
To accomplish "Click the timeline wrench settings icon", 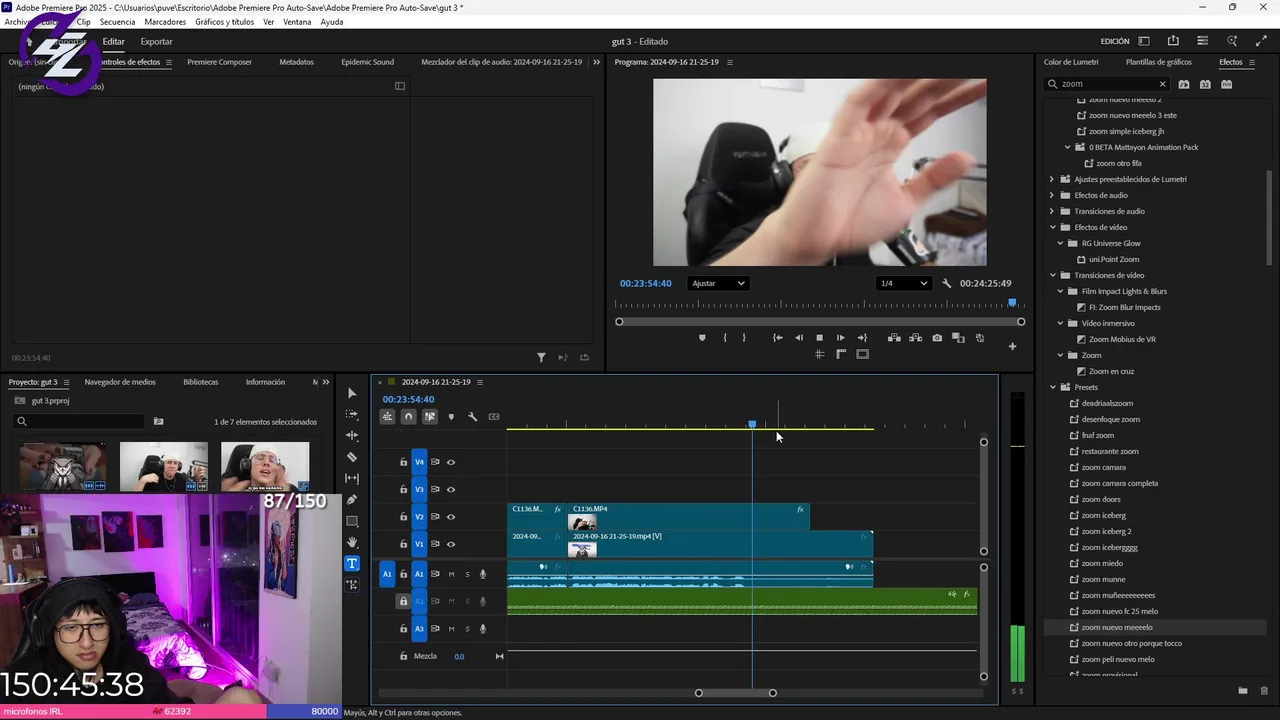I will pos(472,417).
